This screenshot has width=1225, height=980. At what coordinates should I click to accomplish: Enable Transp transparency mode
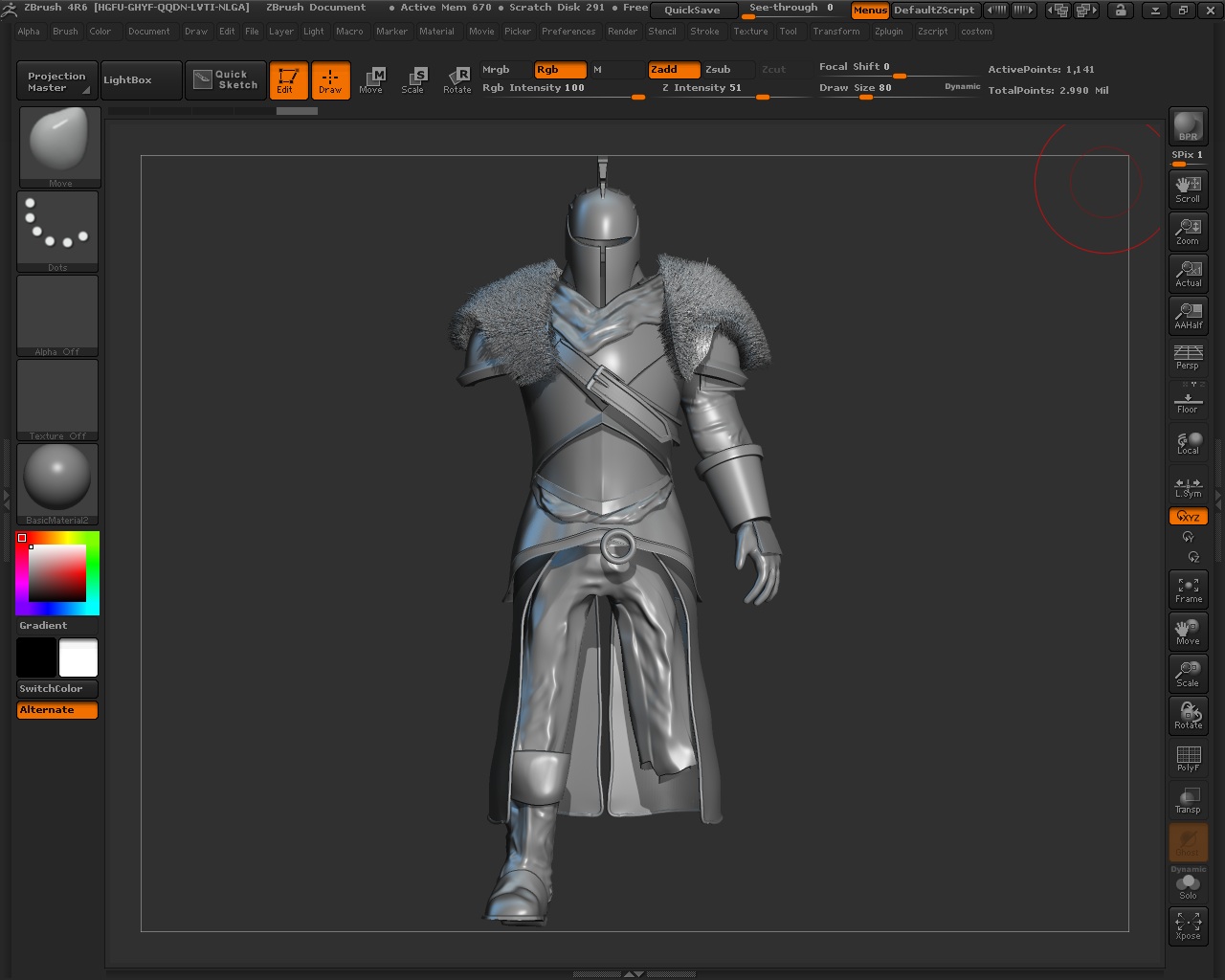pos(1188,799)
